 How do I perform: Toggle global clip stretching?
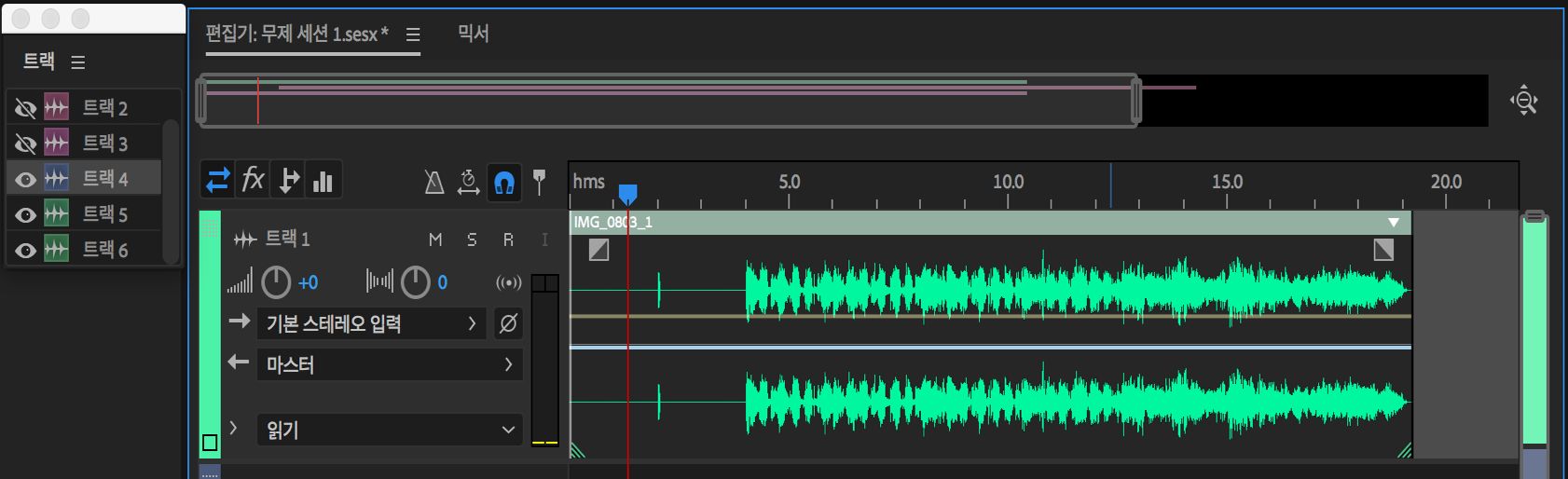point(469,182)
